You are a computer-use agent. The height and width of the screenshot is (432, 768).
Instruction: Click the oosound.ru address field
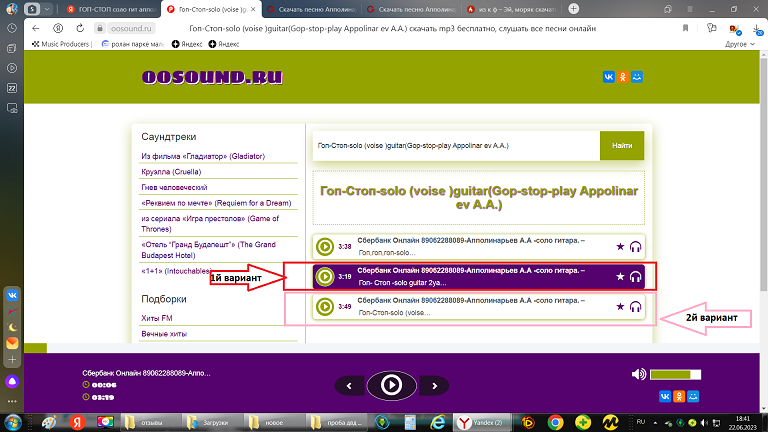click(131, 28)
